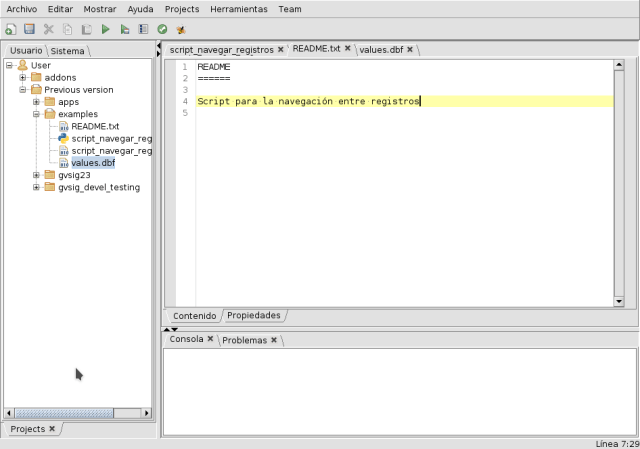Switch to the Problemas tab

244,340
